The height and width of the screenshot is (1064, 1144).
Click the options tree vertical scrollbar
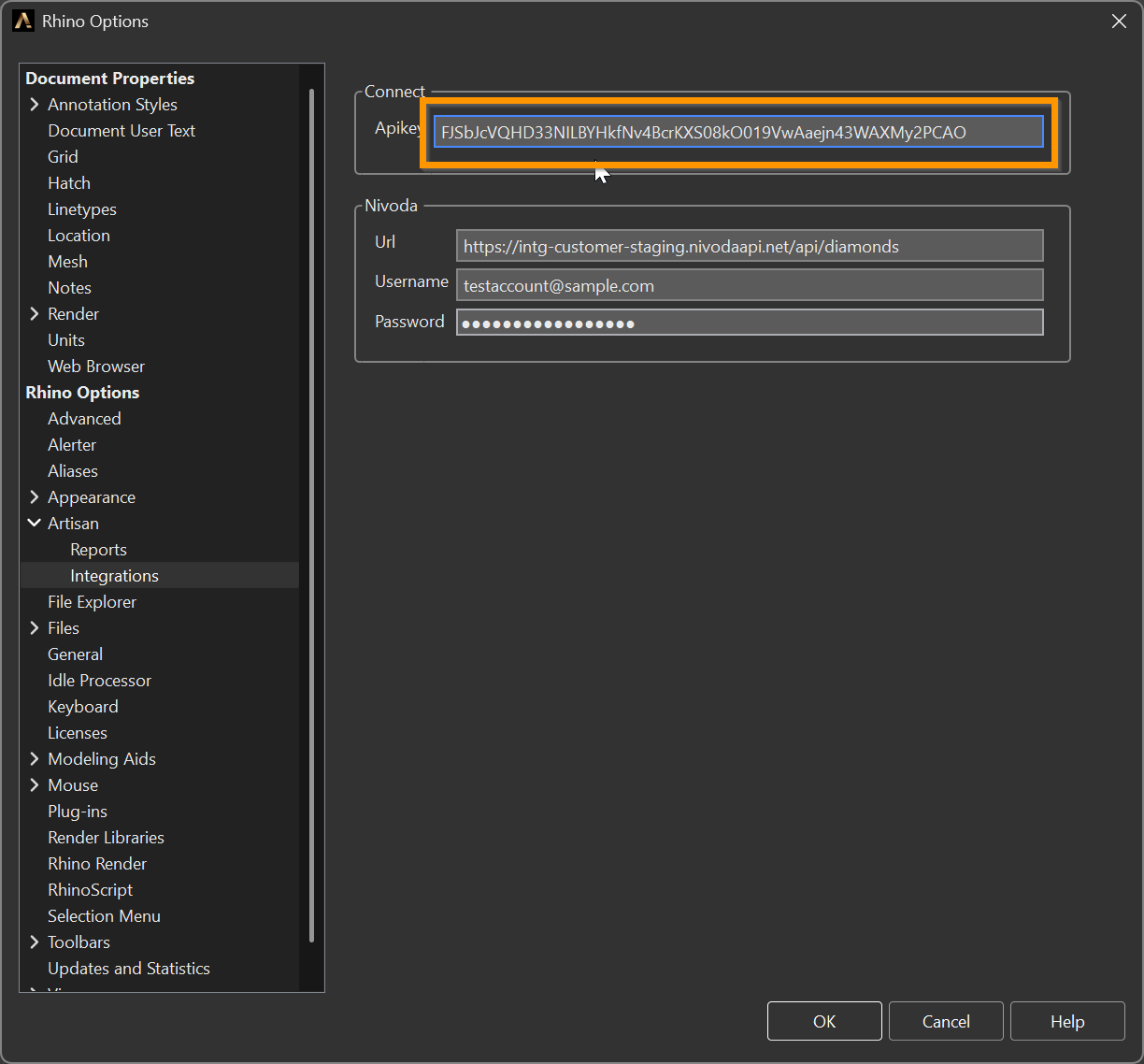[x=311, y=514]
